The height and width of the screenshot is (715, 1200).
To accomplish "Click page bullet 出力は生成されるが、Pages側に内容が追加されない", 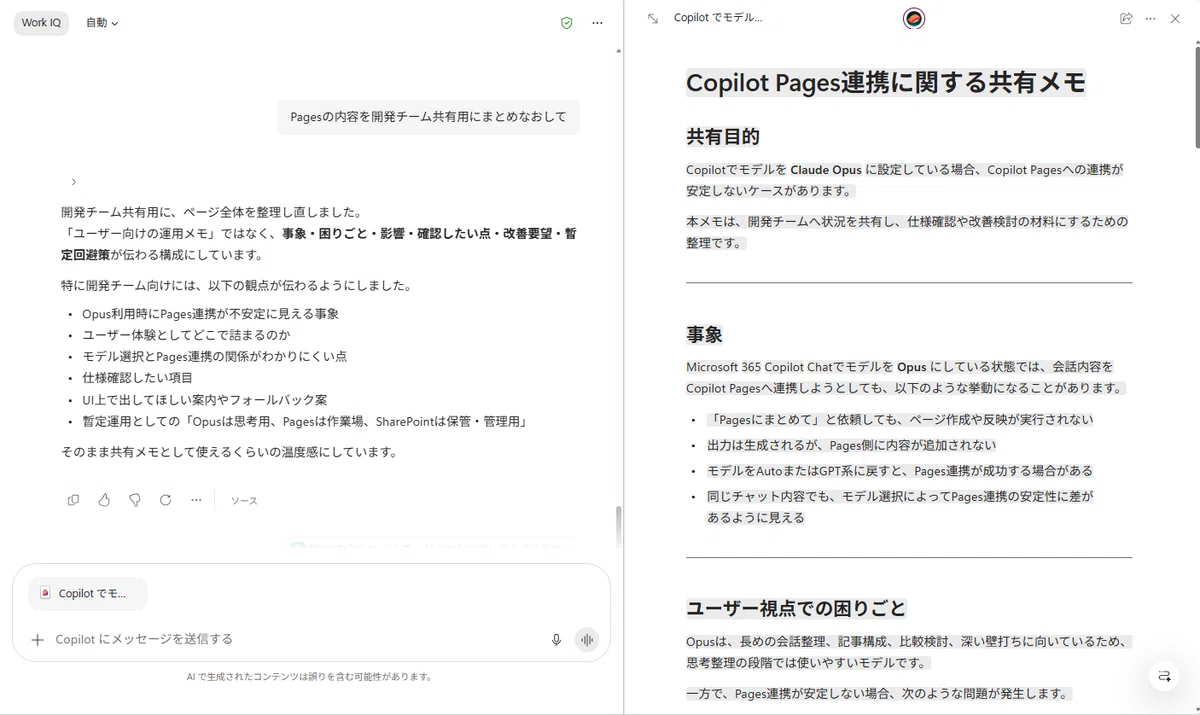I will 851,445.
